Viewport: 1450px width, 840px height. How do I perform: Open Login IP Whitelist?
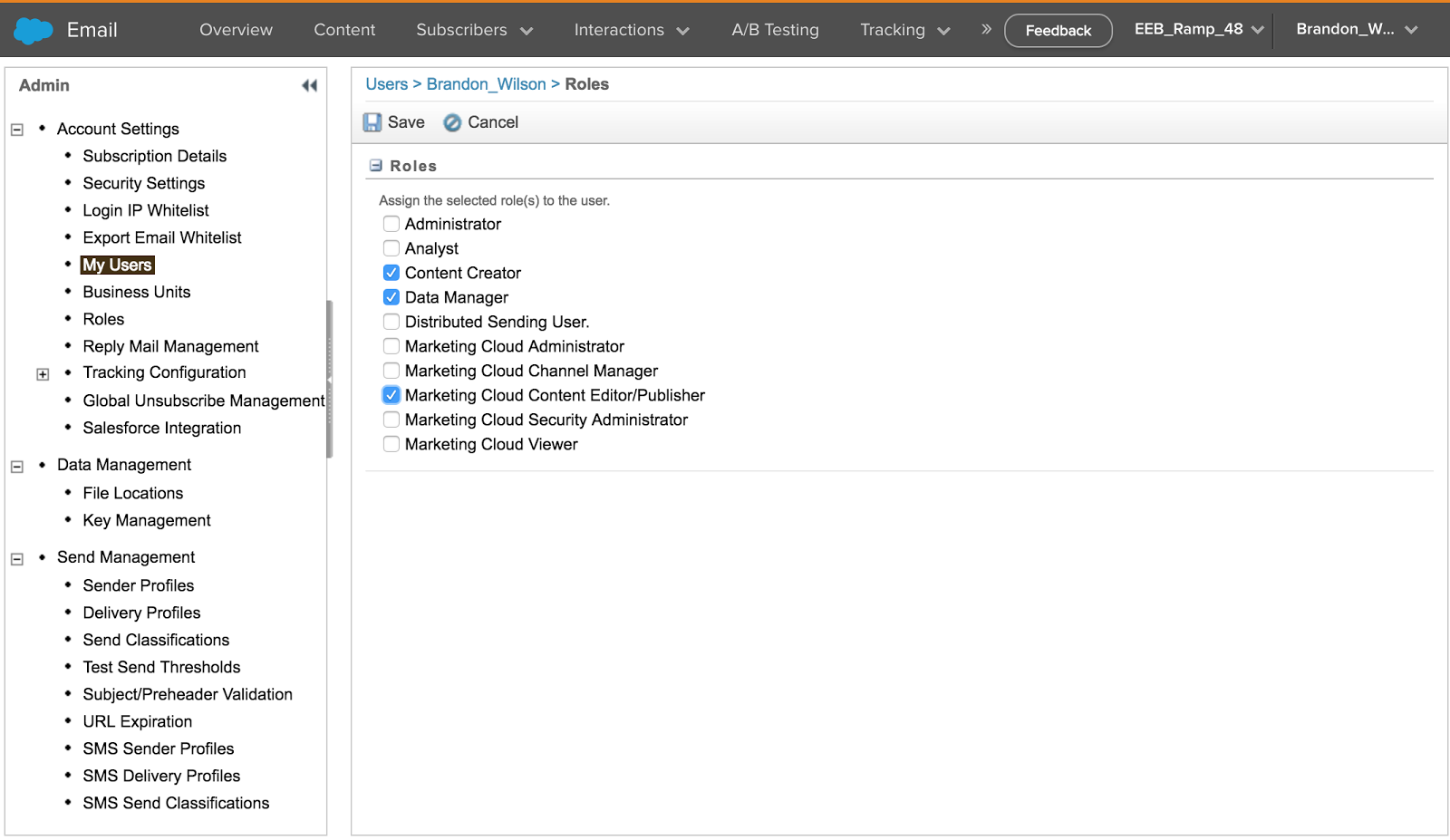tap(146, 210)
